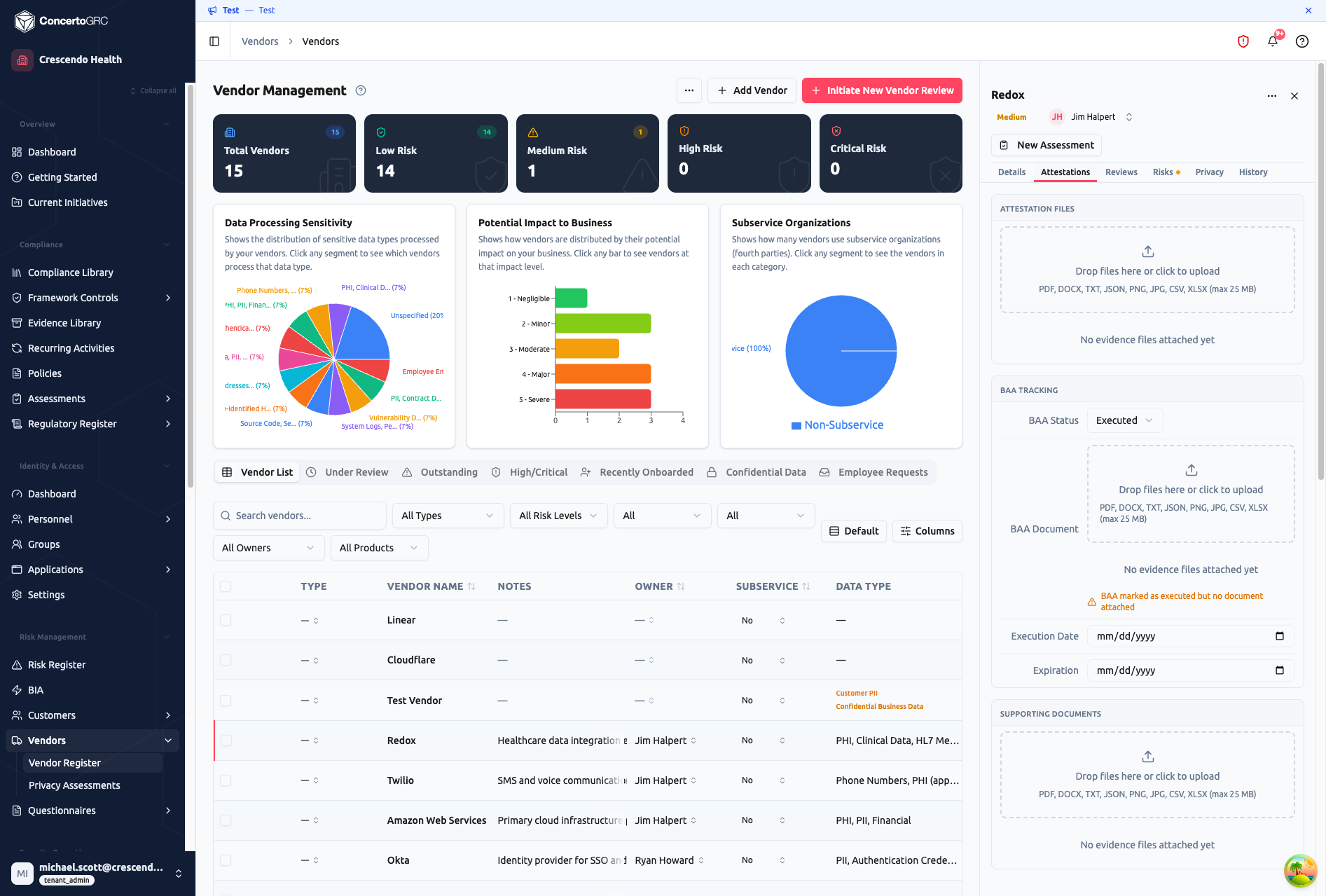Open the All Risk Levels dropdown
Image resolution: width=1326 pixels, height=896 pixels.
coord(558,516)
